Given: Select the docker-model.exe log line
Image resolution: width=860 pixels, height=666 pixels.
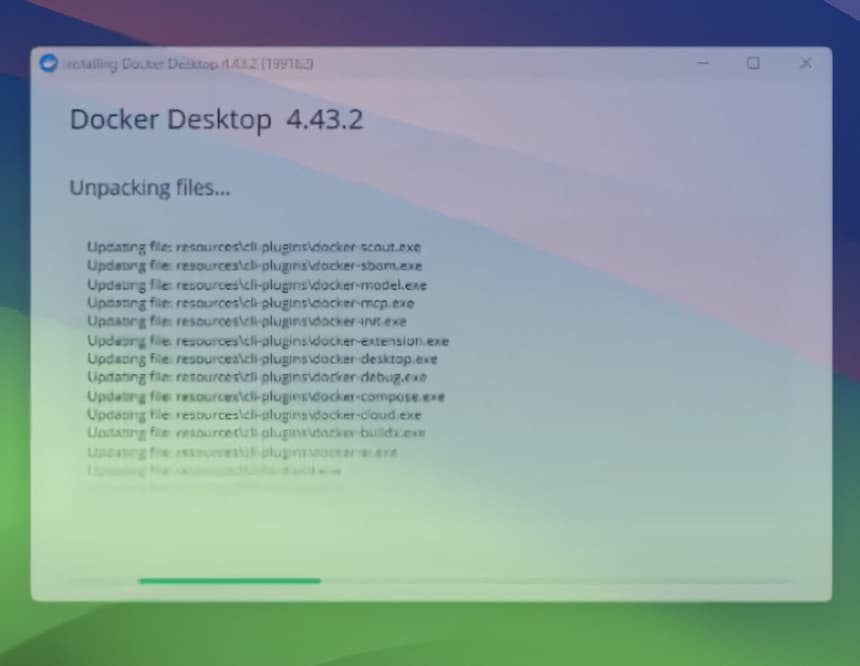Looking at the screenshot, I should point(257,285).
